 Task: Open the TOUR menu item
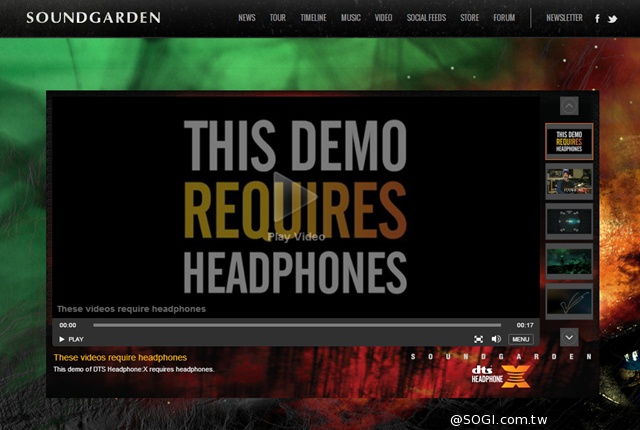pos(277,18)
